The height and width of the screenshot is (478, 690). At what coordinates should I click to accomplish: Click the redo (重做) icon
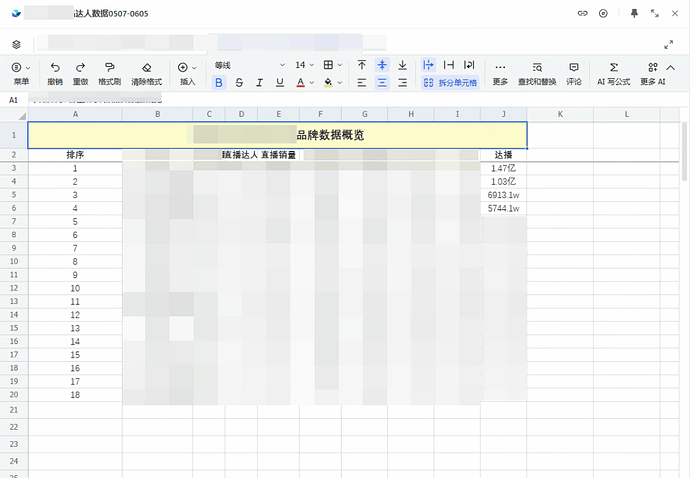80,67
